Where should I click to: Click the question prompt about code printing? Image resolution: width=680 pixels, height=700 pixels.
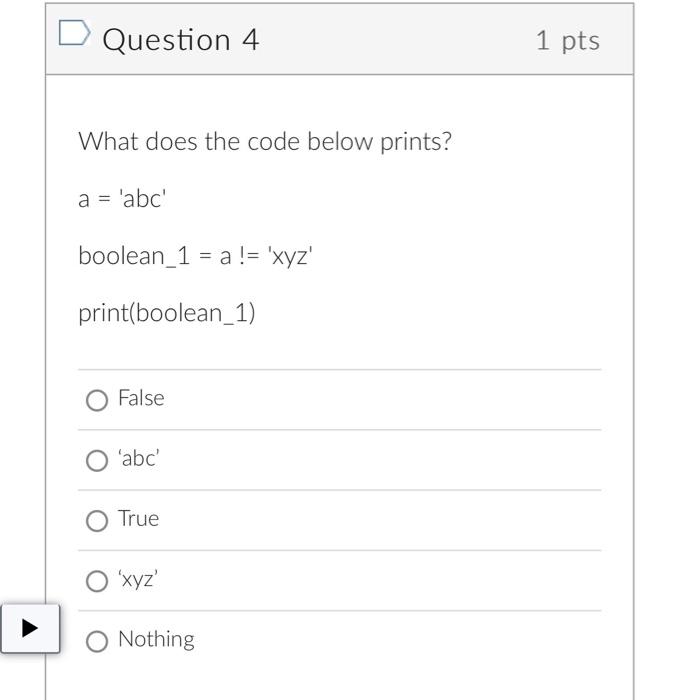point(265,142)
